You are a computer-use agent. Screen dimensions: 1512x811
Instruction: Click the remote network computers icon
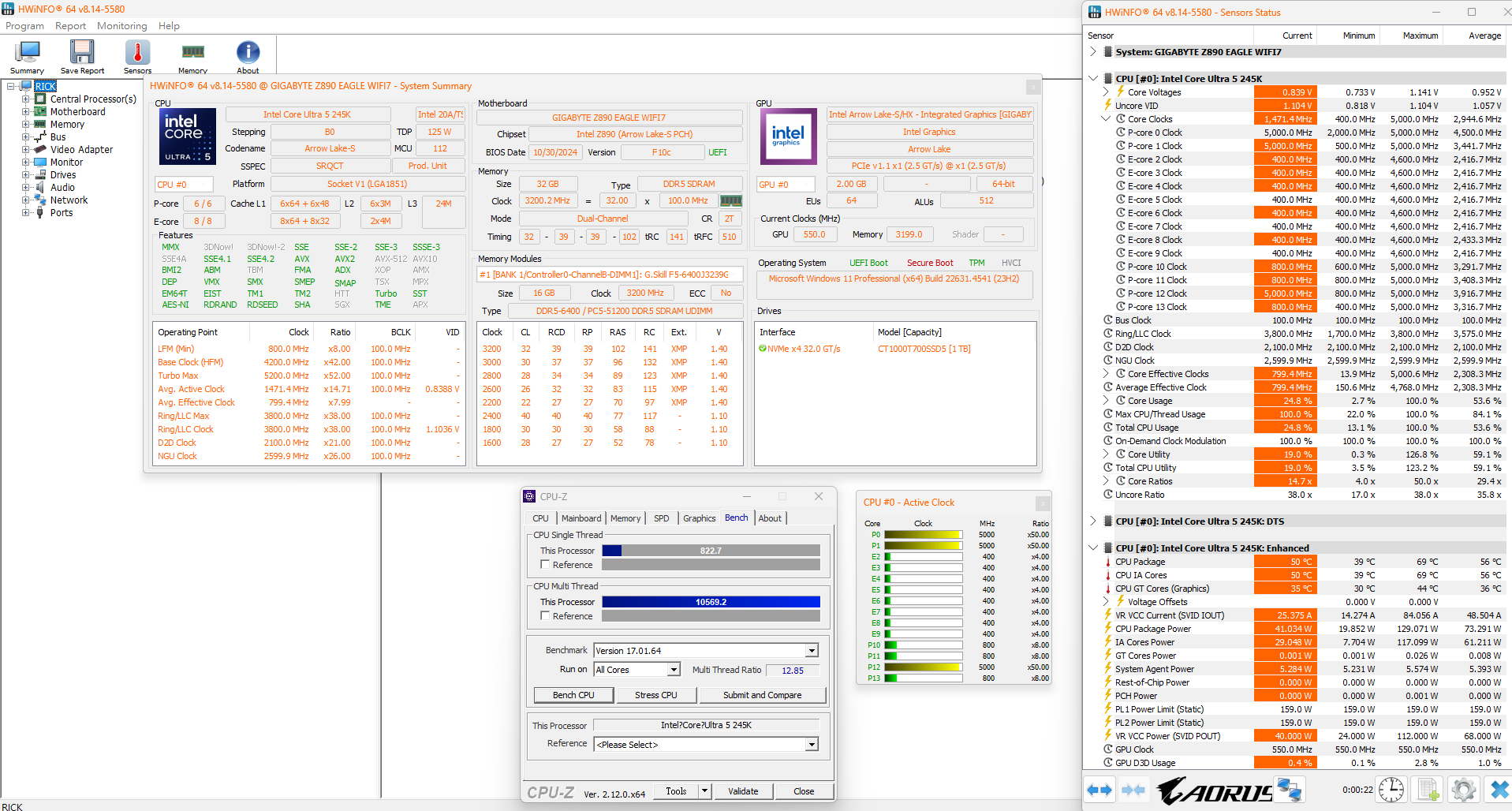coord(1290,790)
